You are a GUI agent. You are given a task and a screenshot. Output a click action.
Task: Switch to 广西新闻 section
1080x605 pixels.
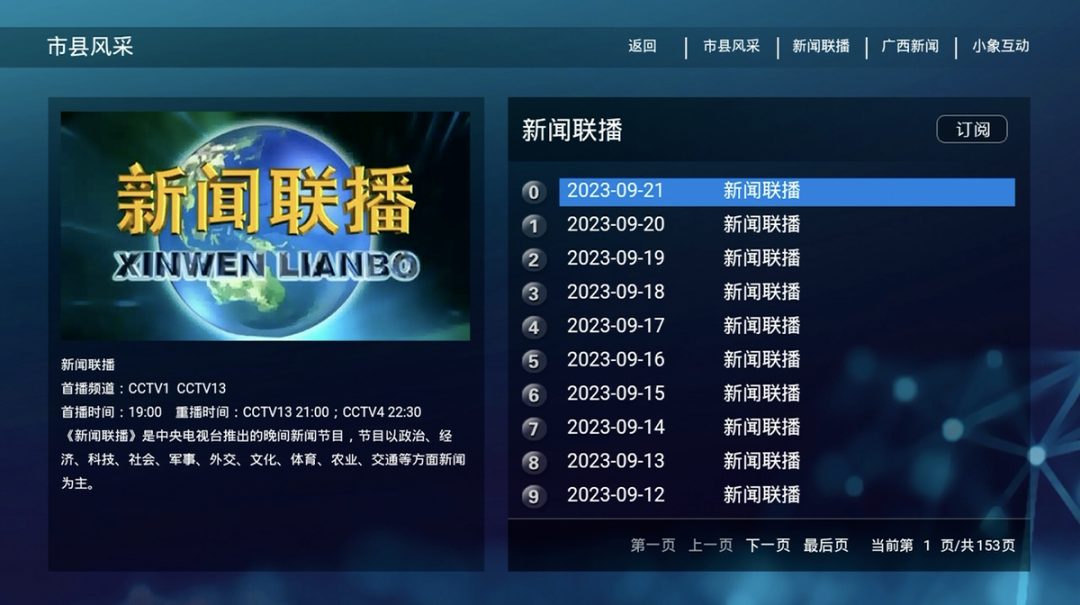(x=910, y=46)
